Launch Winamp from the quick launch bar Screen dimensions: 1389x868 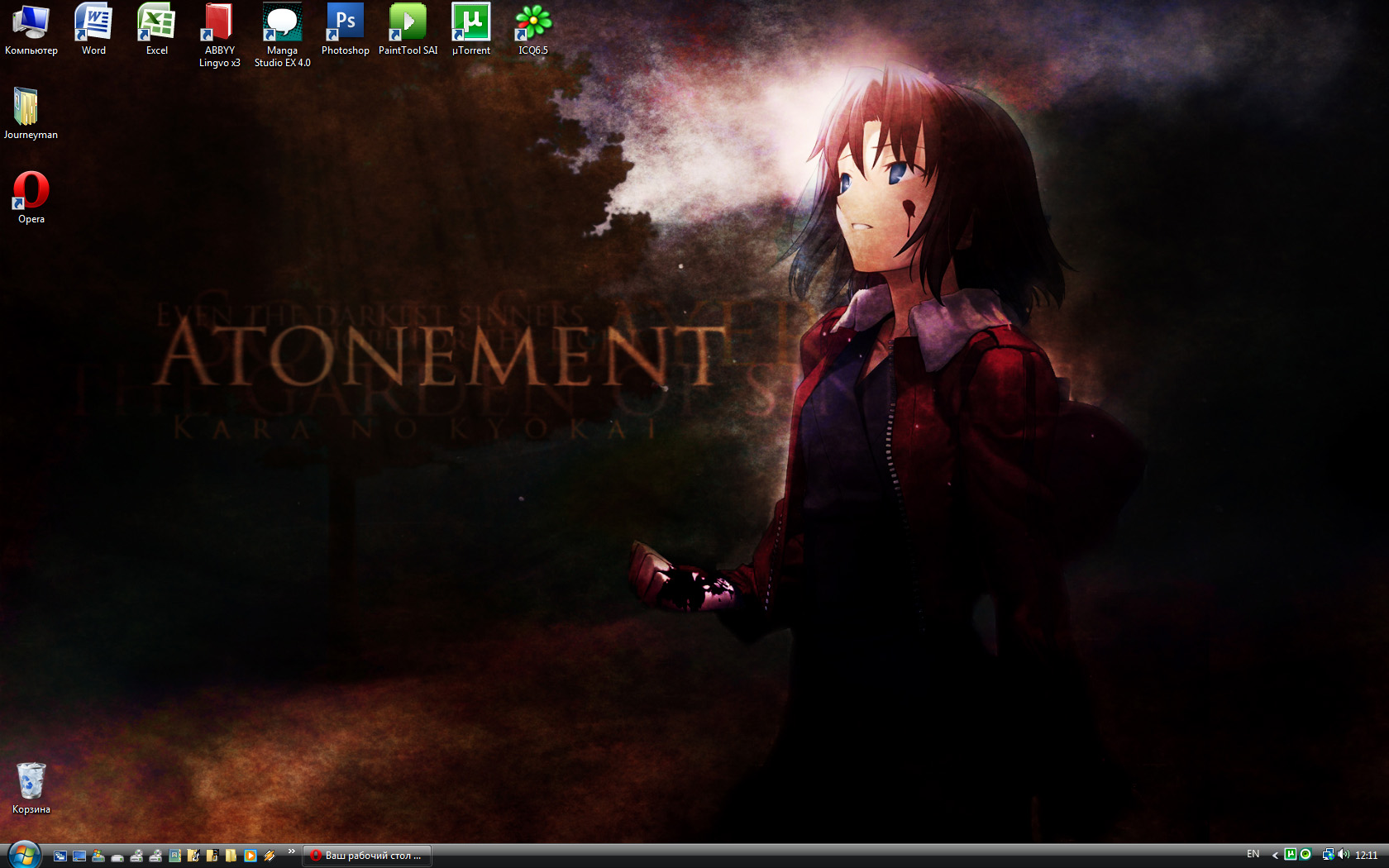pyautogui.click(x=270, y=856)
